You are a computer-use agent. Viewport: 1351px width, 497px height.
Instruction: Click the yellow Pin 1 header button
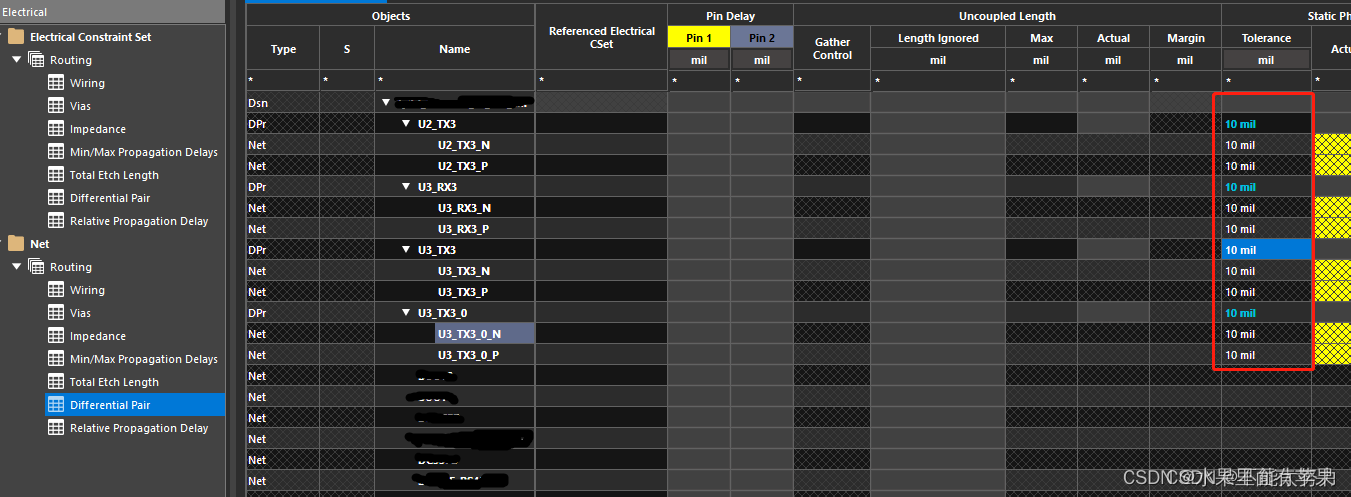pos(698,38)
